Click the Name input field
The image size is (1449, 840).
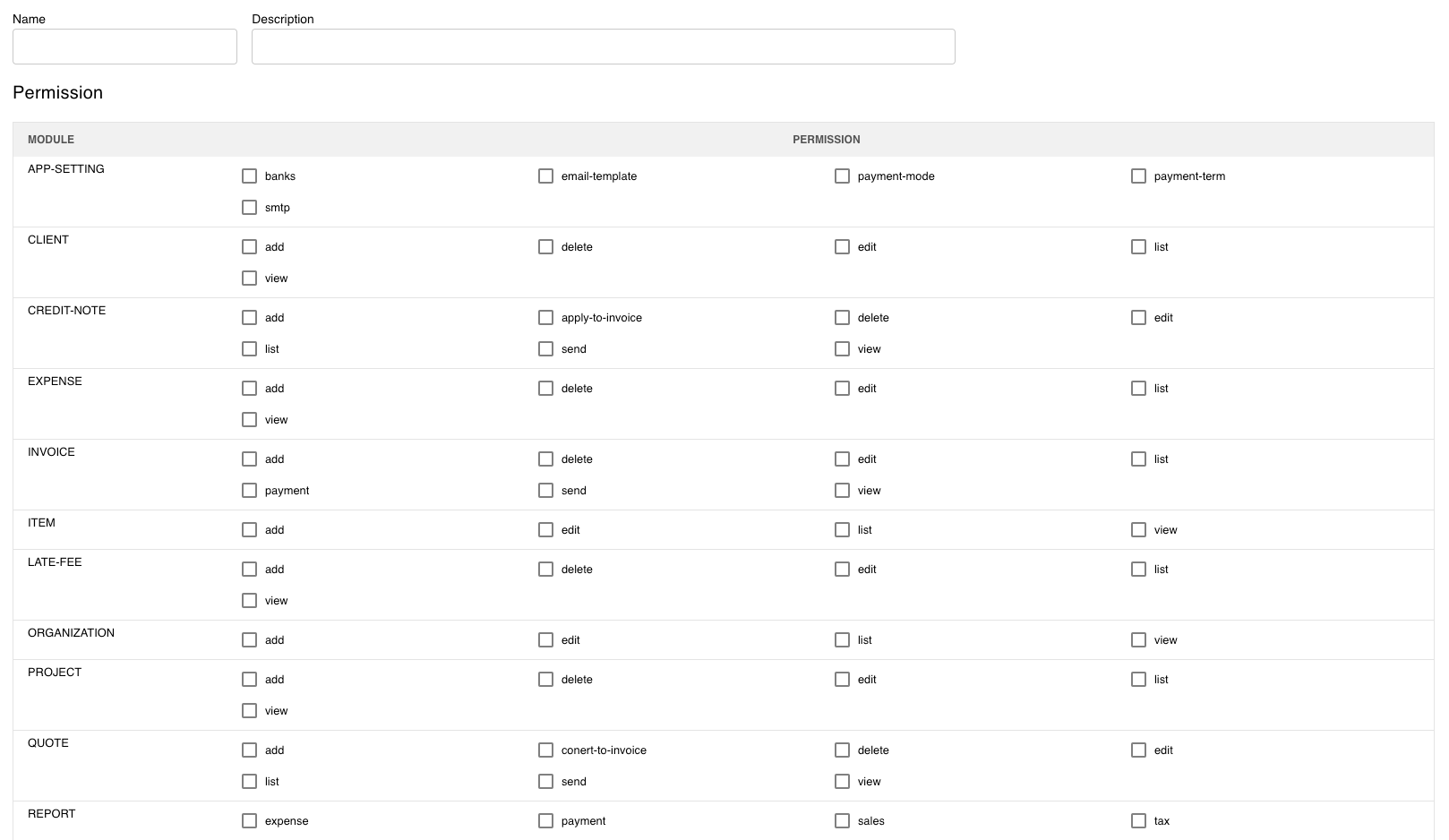pos(124,47)
